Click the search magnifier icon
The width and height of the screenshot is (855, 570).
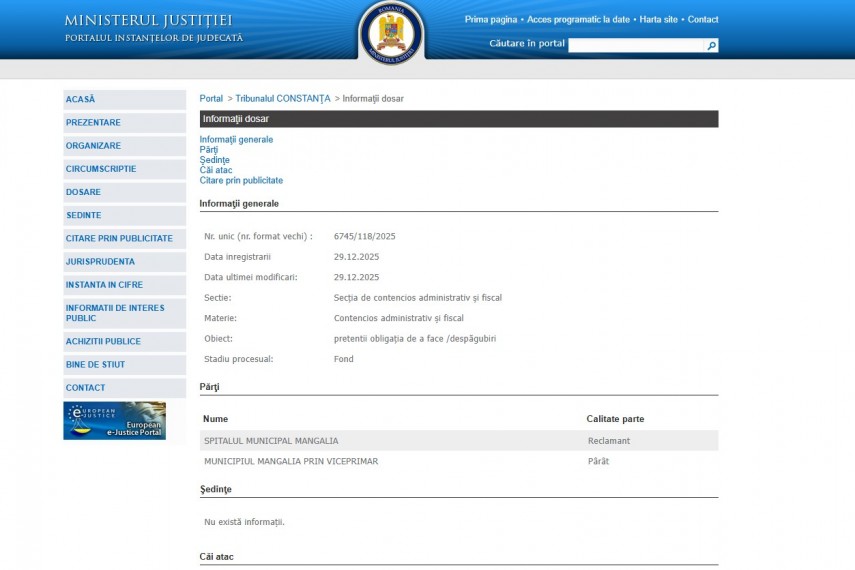click(x=711, y=46)
